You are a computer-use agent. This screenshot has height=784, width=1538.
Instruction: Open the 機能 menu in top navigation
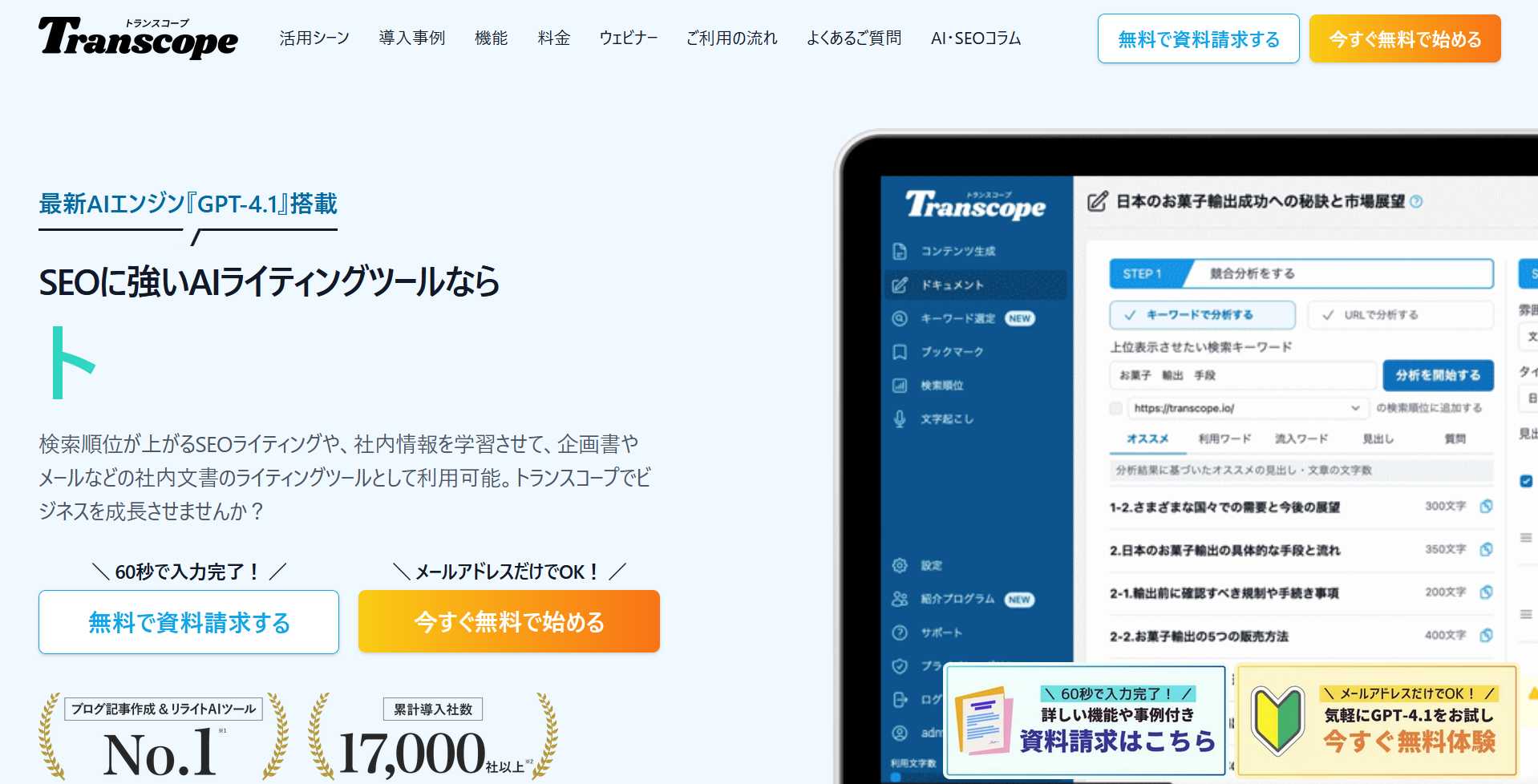coord(491,38)
